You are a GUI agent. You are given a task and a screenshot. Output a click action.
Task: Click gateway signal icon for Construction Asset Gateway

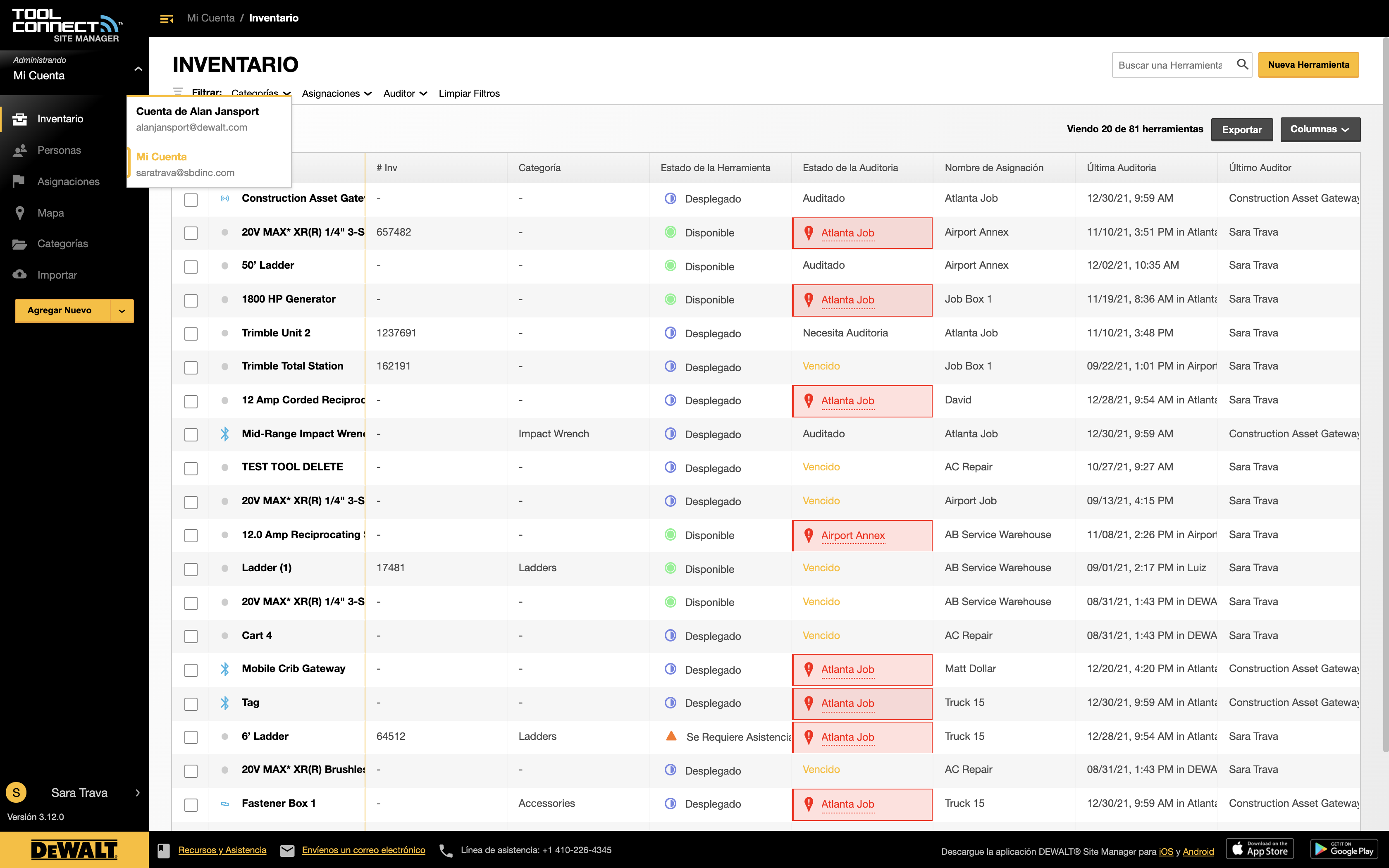(225, 199)
